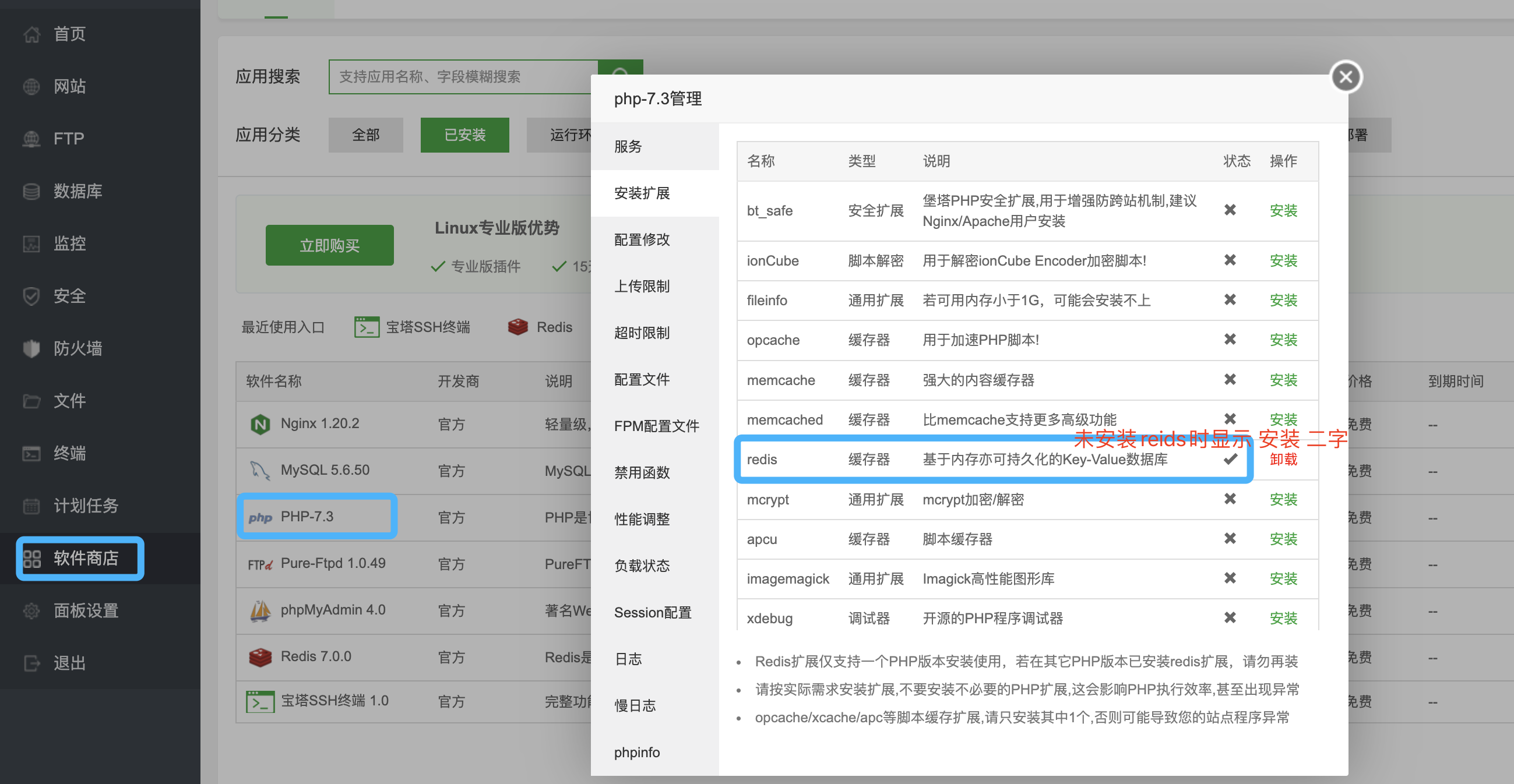Open 数据库 in the sidebar
Screen dimensions: 1514x784
tap(100, 192)
